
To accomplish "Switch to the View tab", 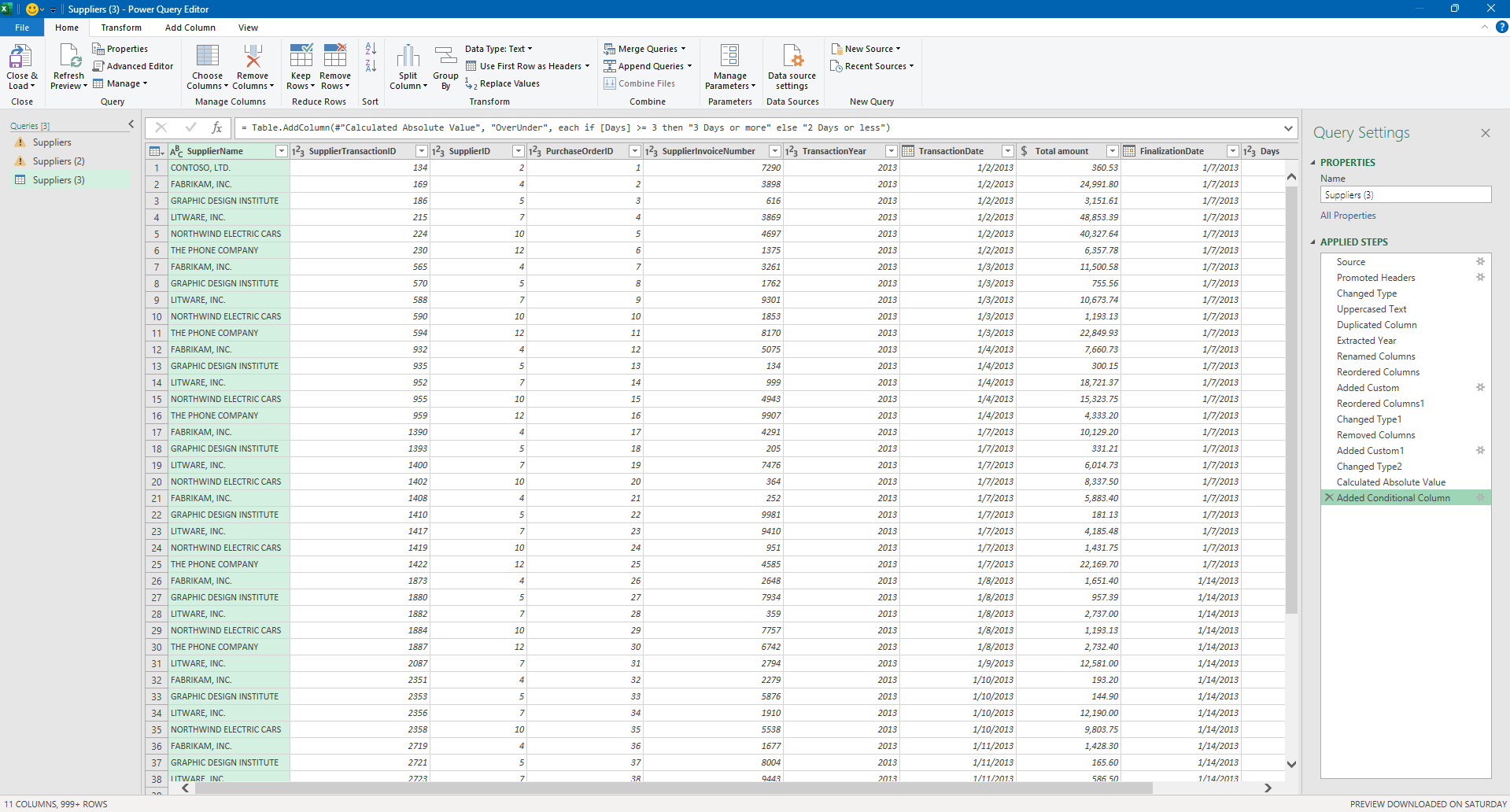I will 249,28.
